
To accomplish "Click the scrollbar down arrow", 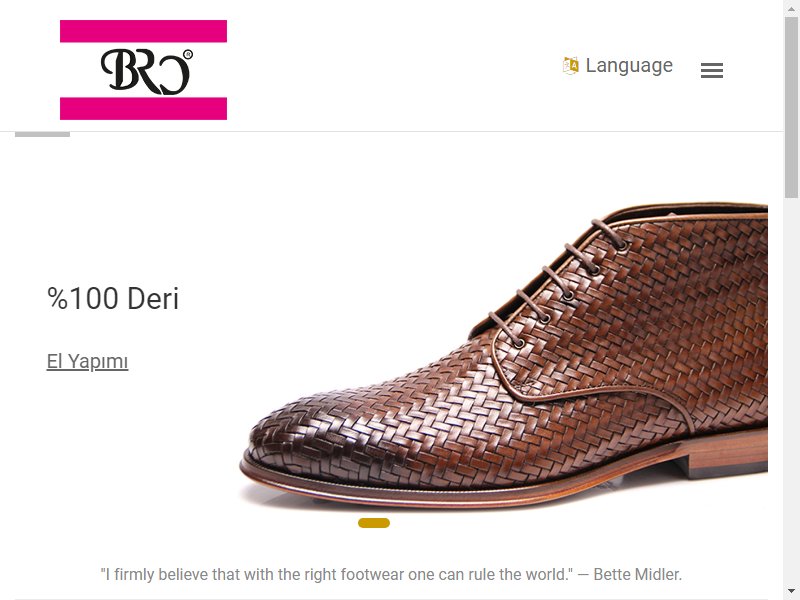I will click(792, 592).
